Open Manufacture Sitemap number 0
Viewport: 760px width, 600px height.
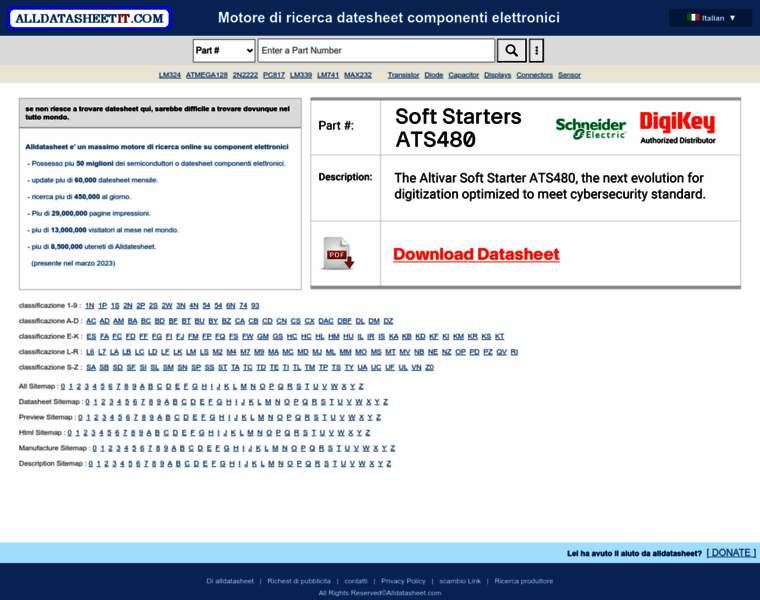pos(95,448)
